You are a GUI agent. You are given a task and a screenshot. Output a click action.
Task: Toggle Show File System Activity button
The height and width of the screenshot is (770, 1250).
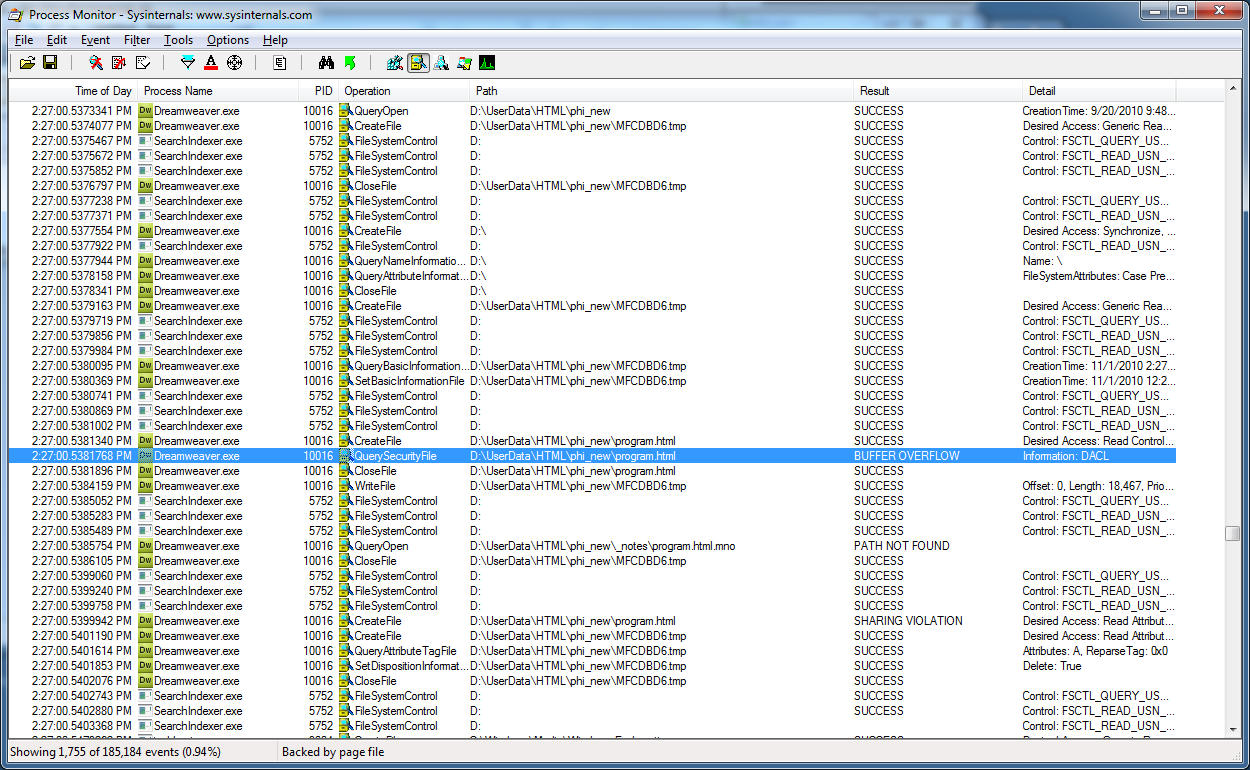coord(418,63)
